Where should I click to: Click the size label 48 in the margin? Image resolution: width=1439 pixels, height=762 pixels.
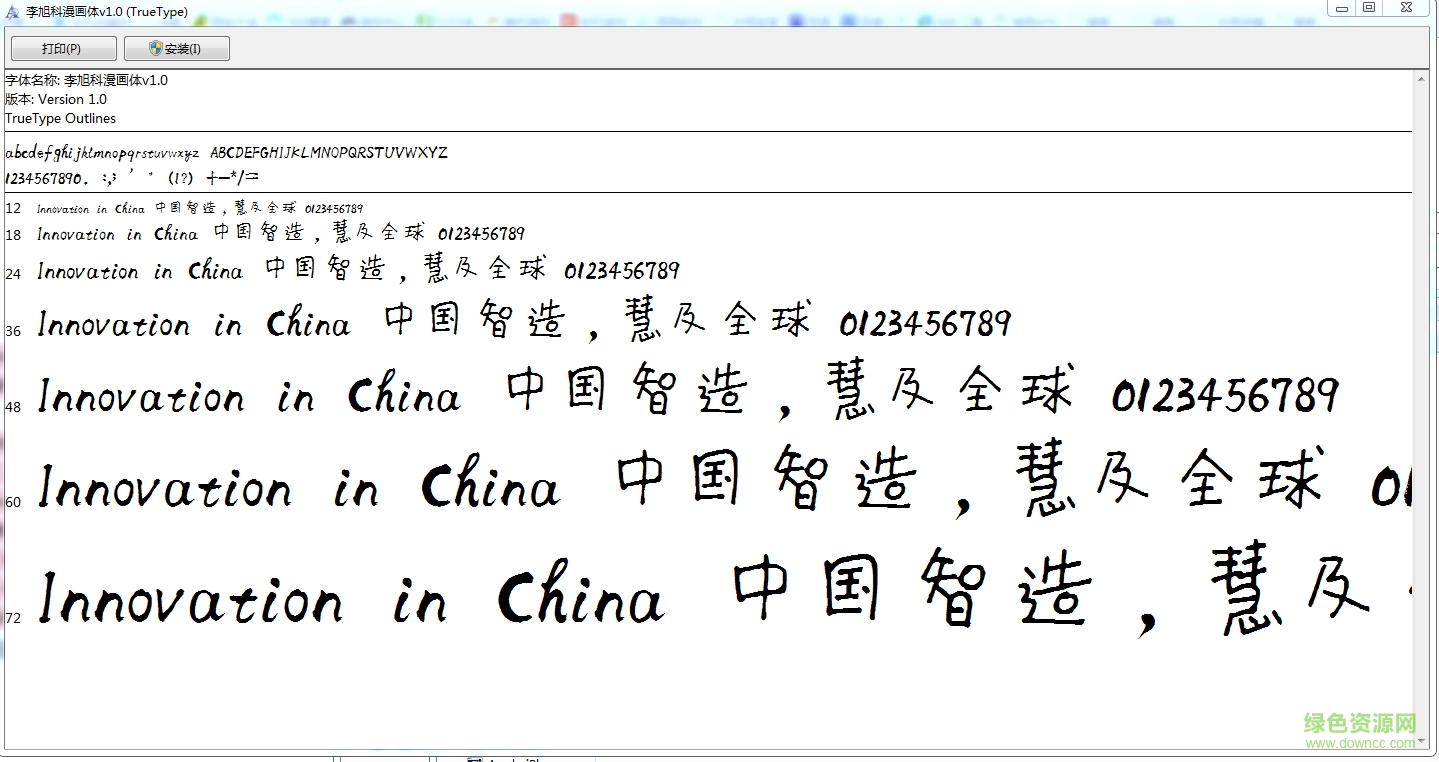click(13, 405)
